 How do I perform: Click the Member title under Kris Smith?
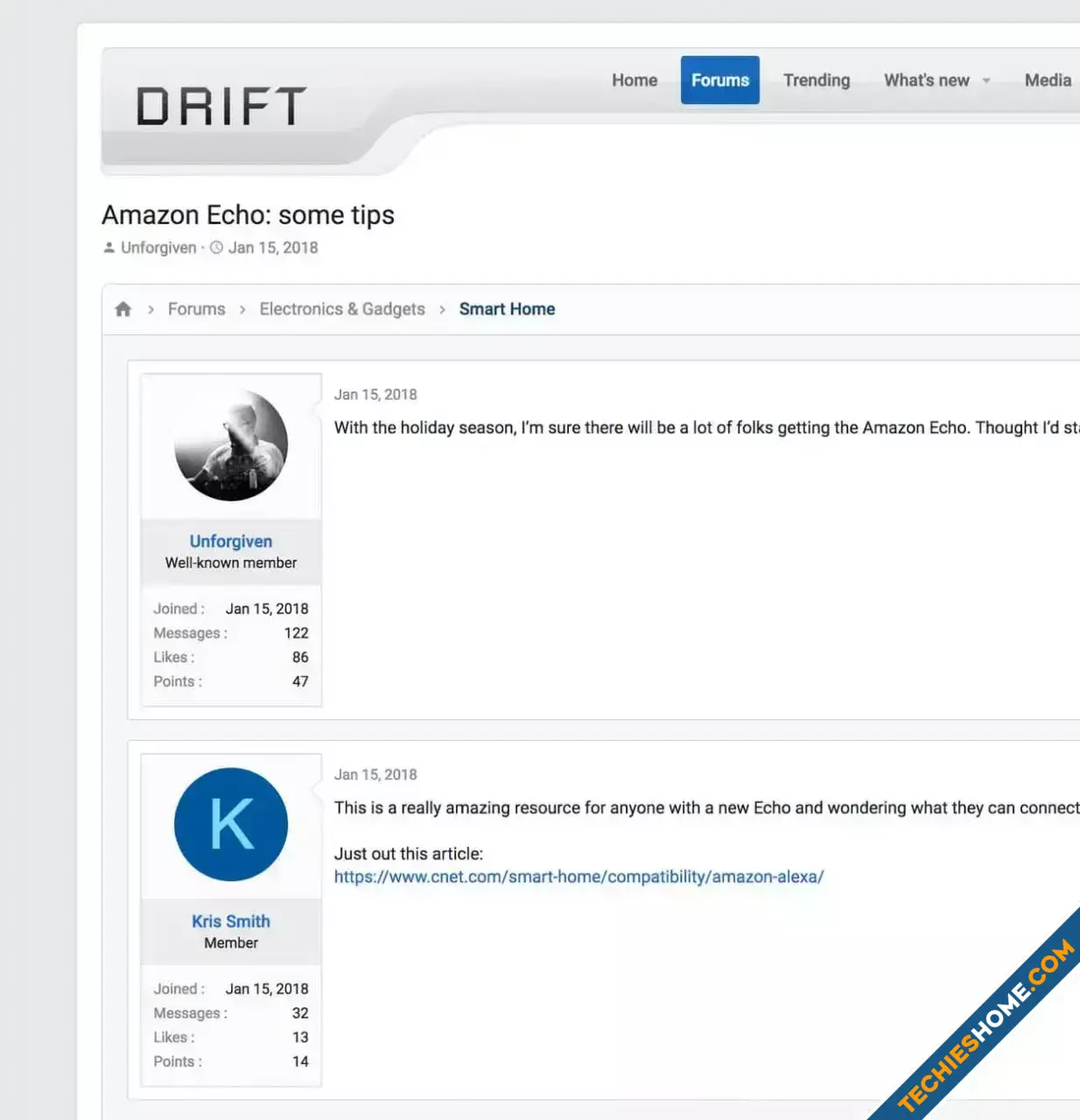click(231, 943)
